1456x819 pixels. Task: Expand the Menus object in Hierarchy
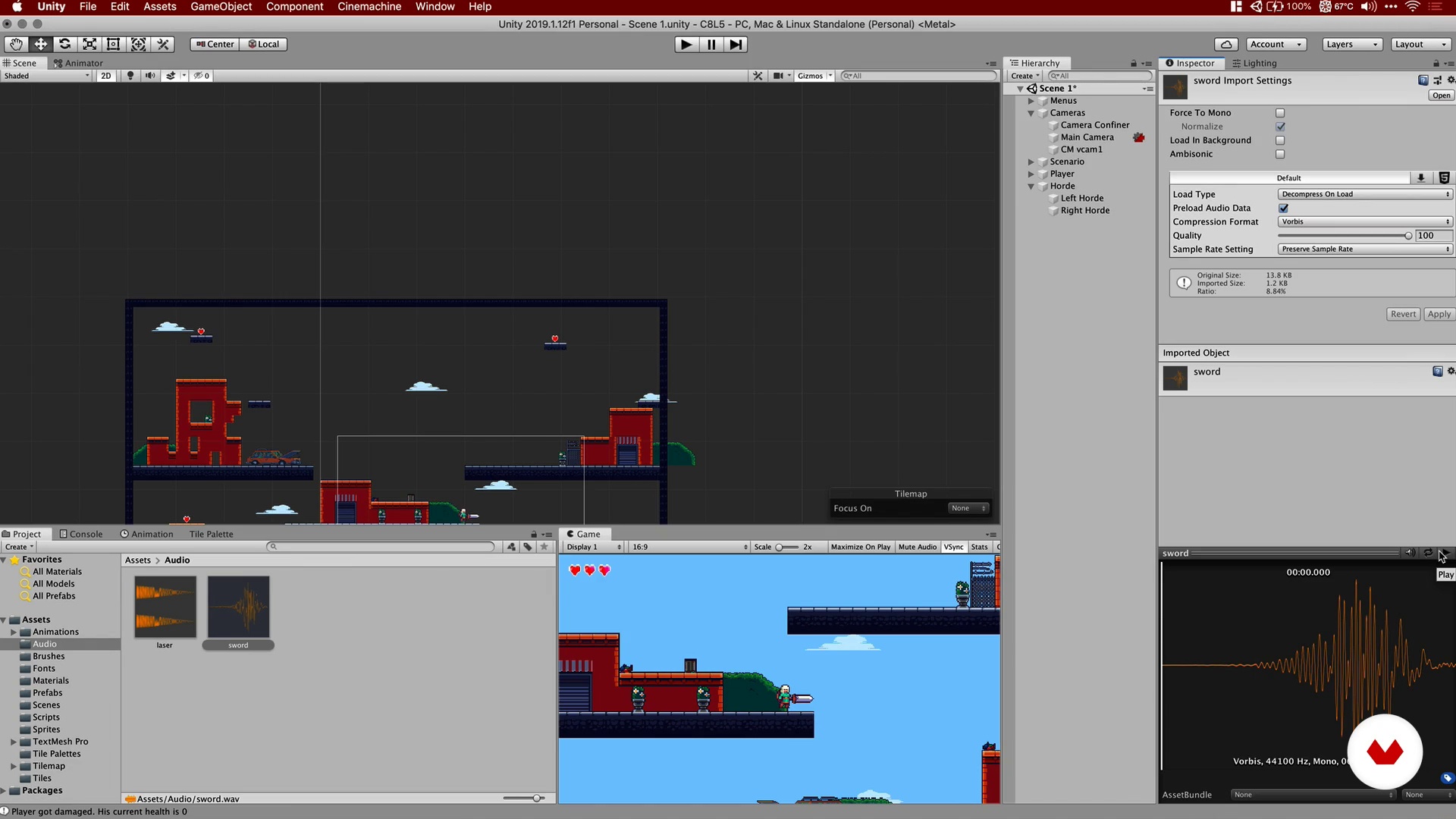coord(1031,101)
